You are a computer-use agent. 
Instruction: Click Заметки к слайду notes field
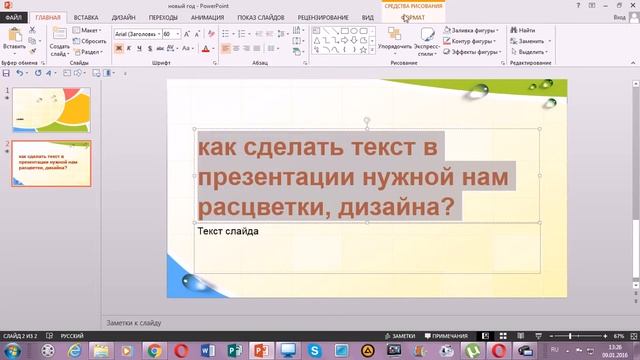click(x=134, y=323)
